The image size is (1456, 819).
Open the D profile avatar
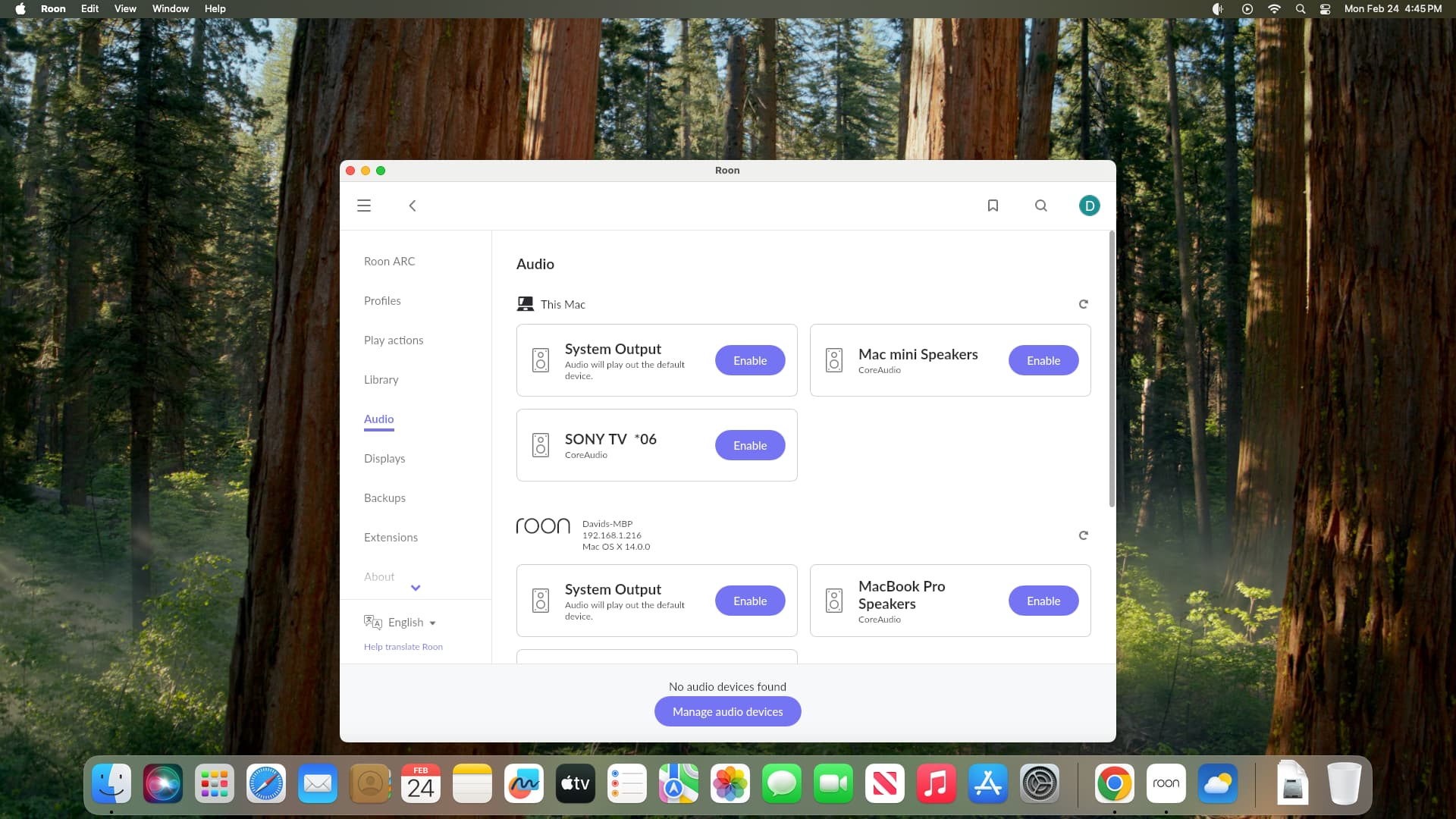click(x=1090, y=206)
